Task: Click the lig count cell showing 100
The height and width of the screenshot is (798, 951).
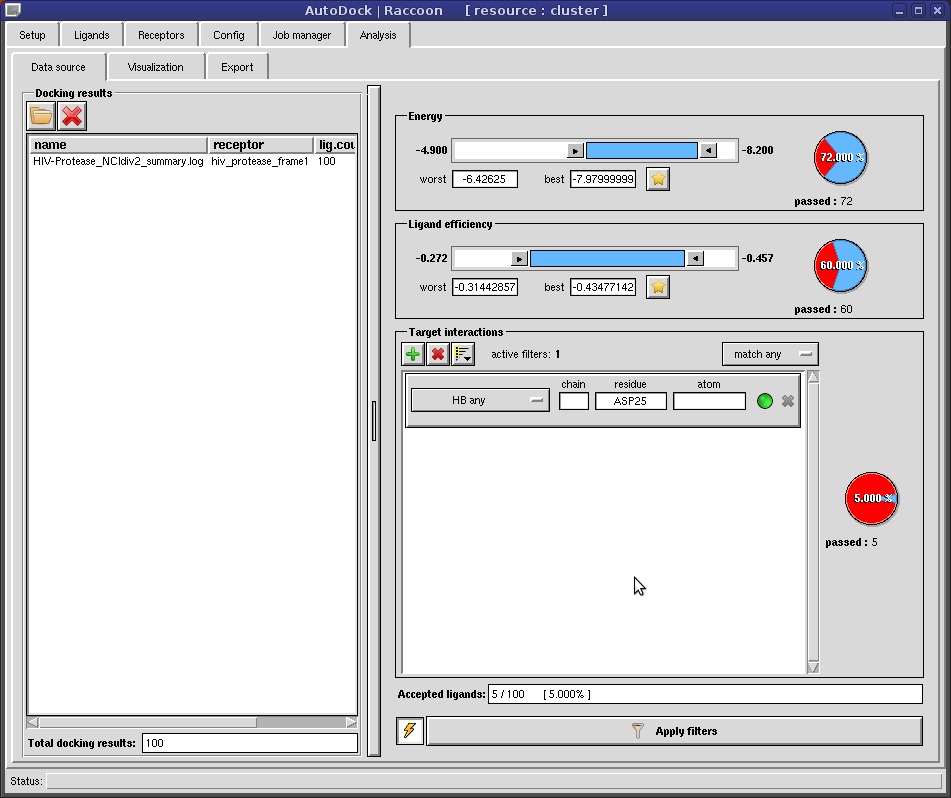Action: pos(326,161)
